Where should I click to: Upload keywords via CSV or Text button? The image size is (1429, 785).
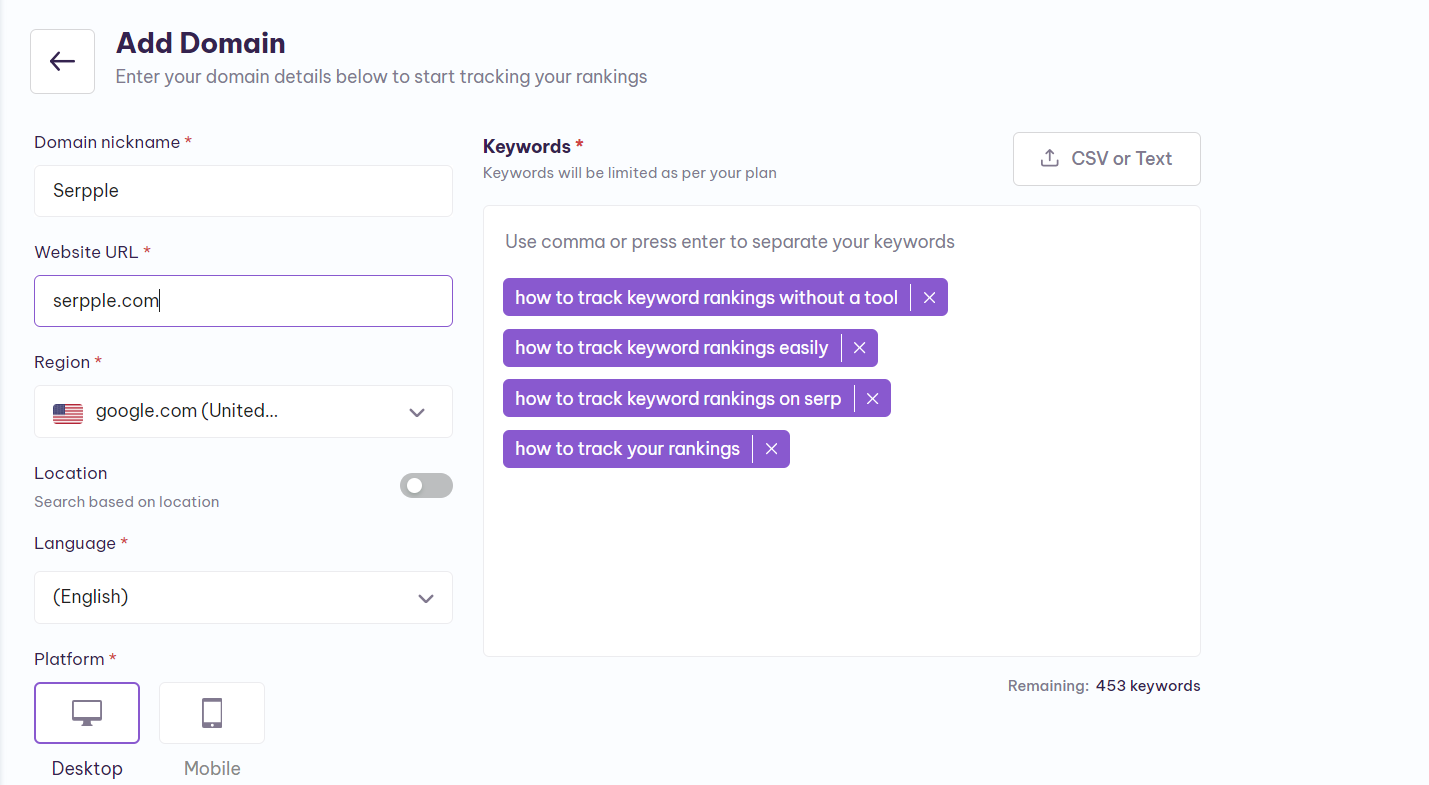coord(1106,159)
